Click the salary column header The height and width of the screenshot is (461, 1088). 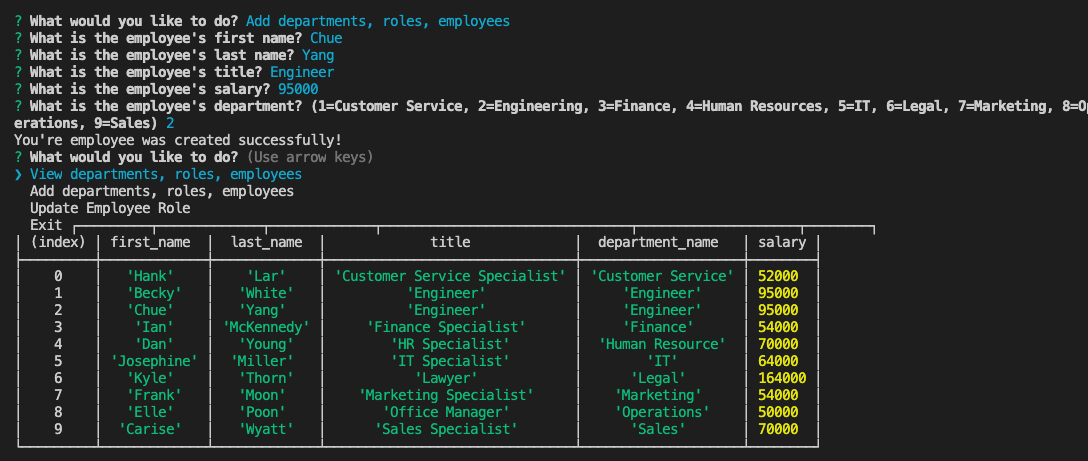[782, 242]
